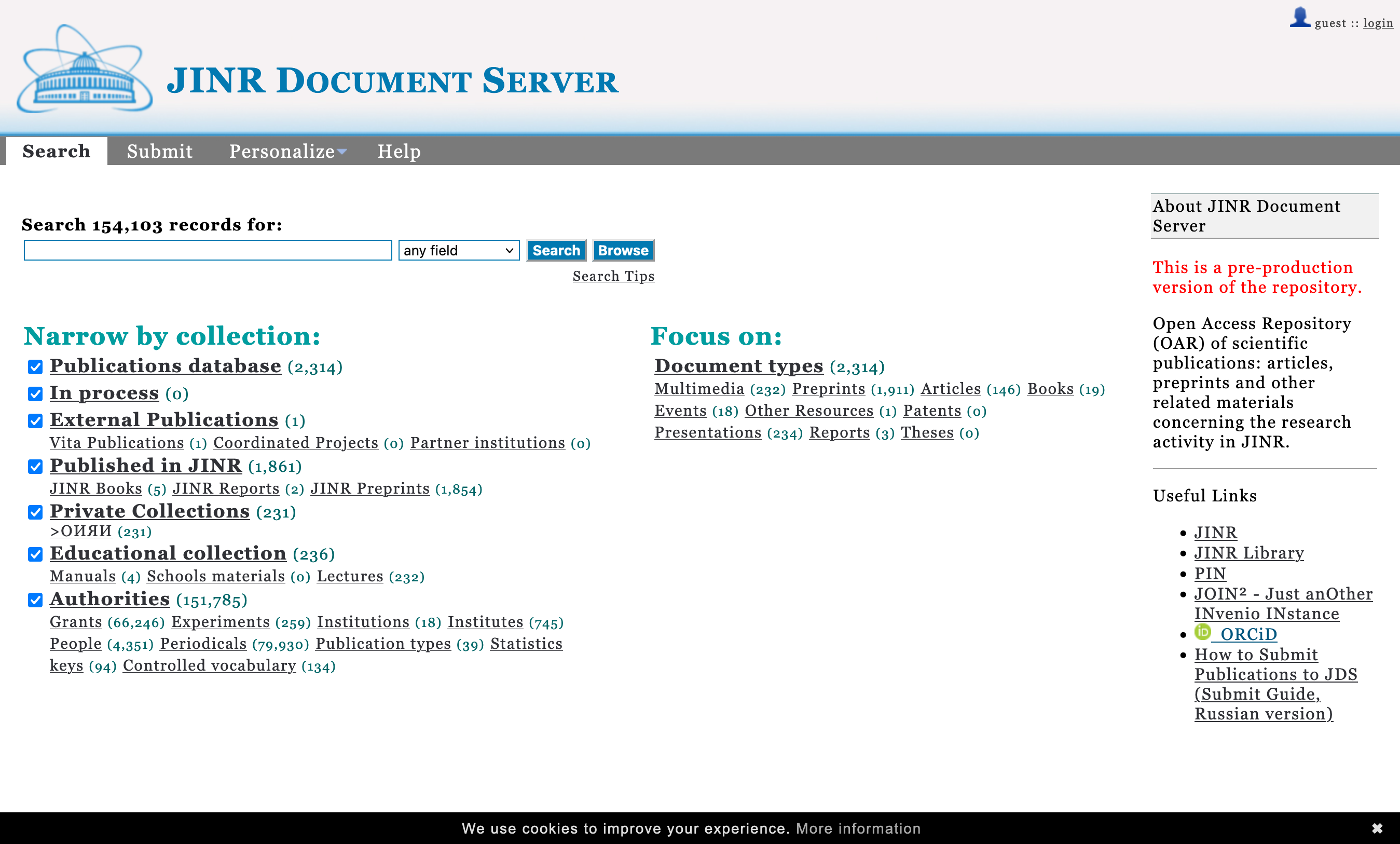Open Books document type link
The height and width of the screenshot is (844, 1400).
[x=1050, y=389]
